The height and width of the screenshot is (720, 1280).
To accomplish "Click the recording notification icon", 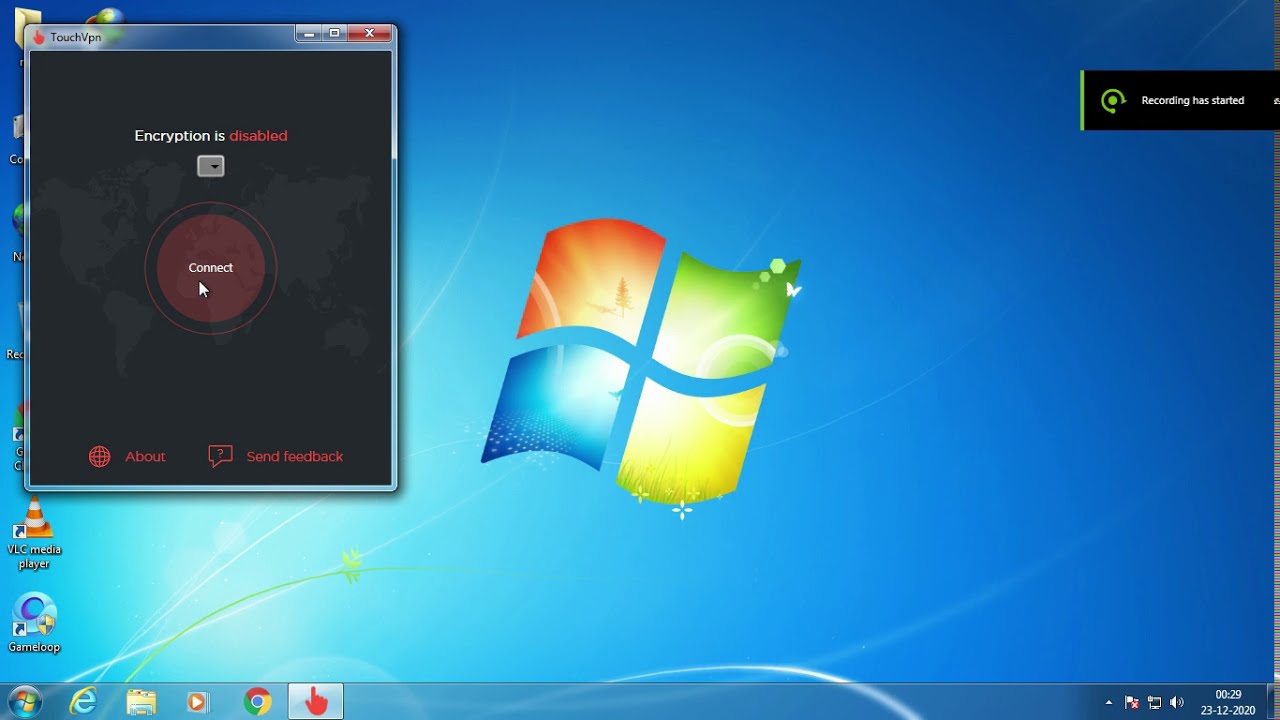I will 1113,100.
